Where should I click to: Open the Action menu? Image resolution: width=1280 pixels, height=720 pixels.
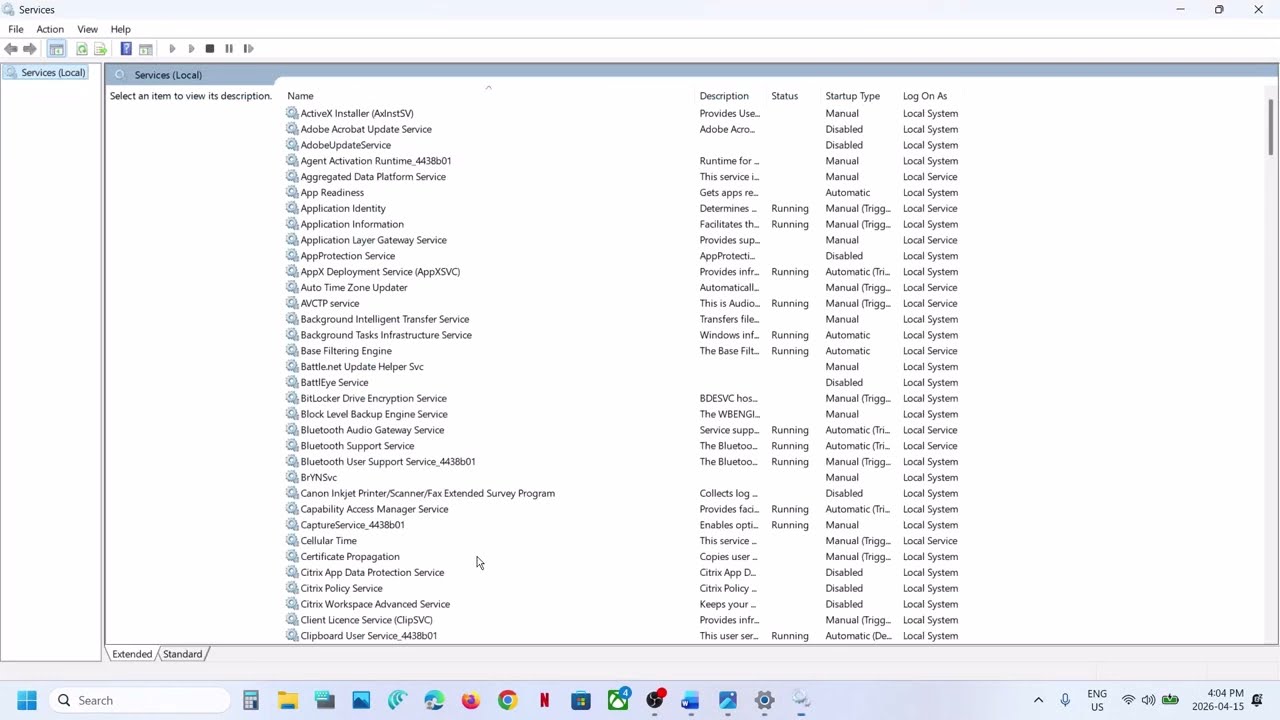[50, 29]
